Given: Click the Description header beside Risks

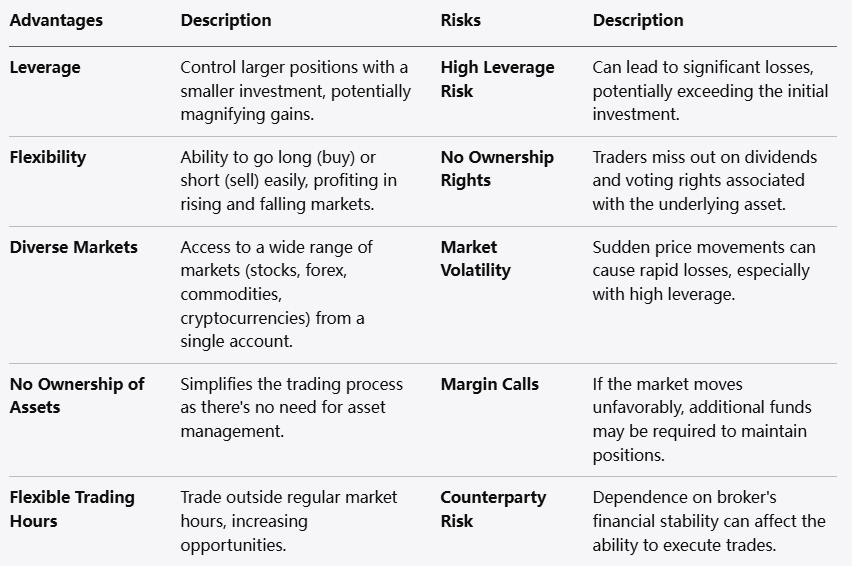Looking at the screenshot, I should click(x=638, y=20).
